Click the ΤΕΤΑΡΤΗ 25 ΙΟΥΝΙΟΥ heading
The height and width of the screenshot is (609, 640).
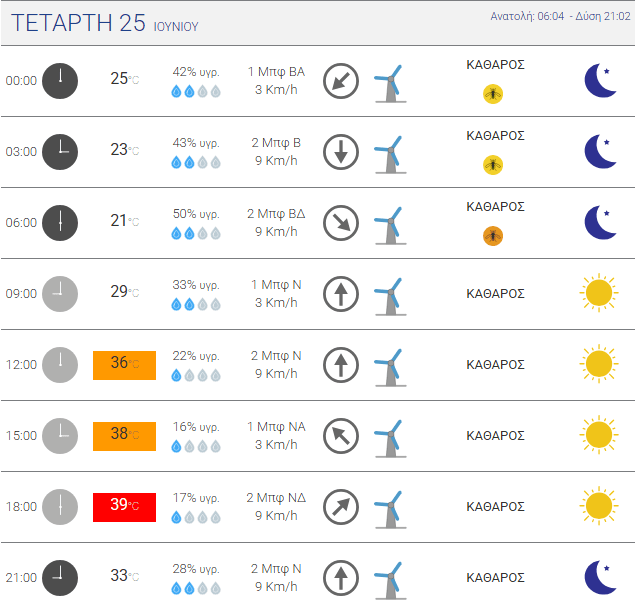[x=104, y=23]
